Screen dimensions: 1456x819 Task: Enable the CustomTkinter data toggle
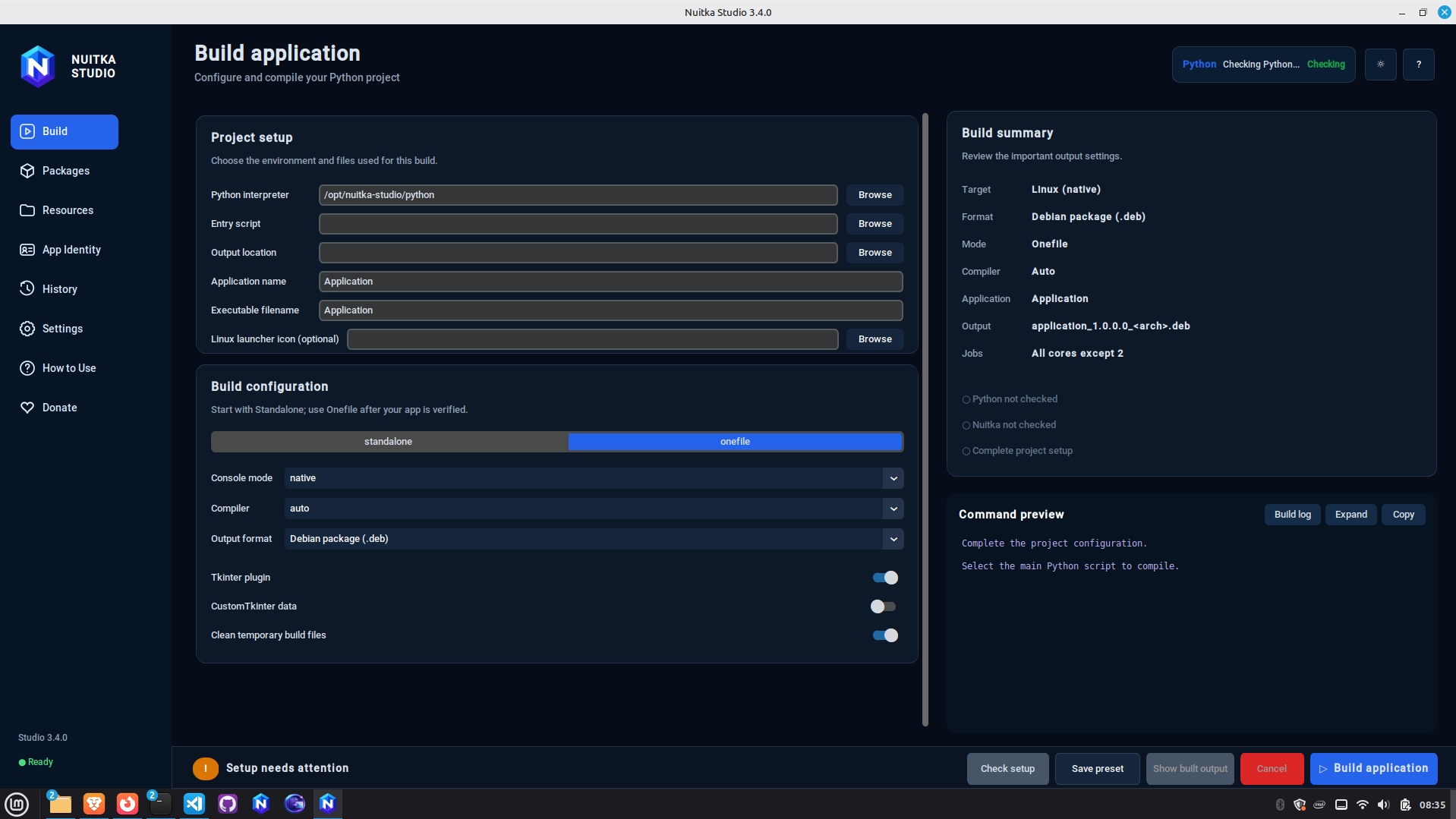[884, 606]
